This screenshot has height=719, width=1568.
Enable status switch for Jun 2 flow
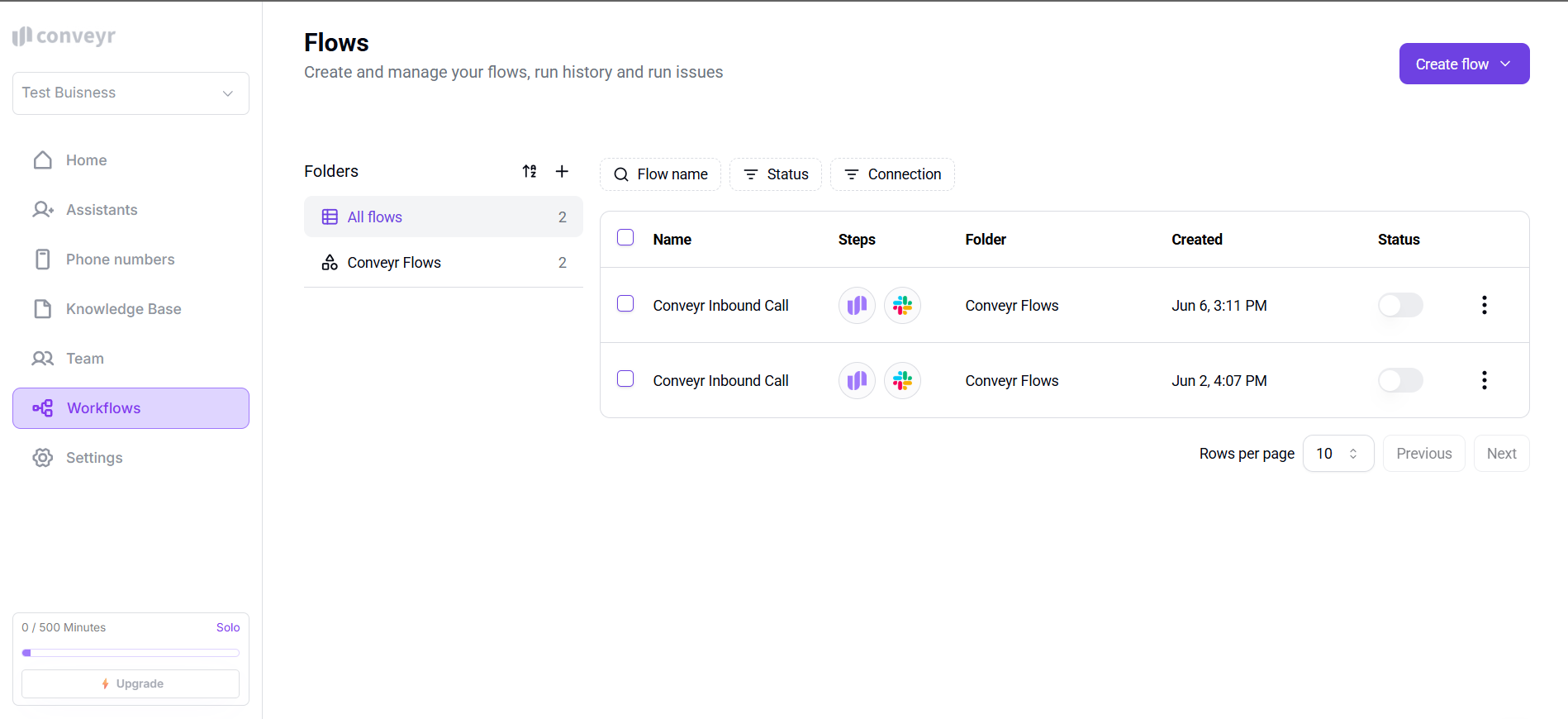click(x=1399, y=380)
